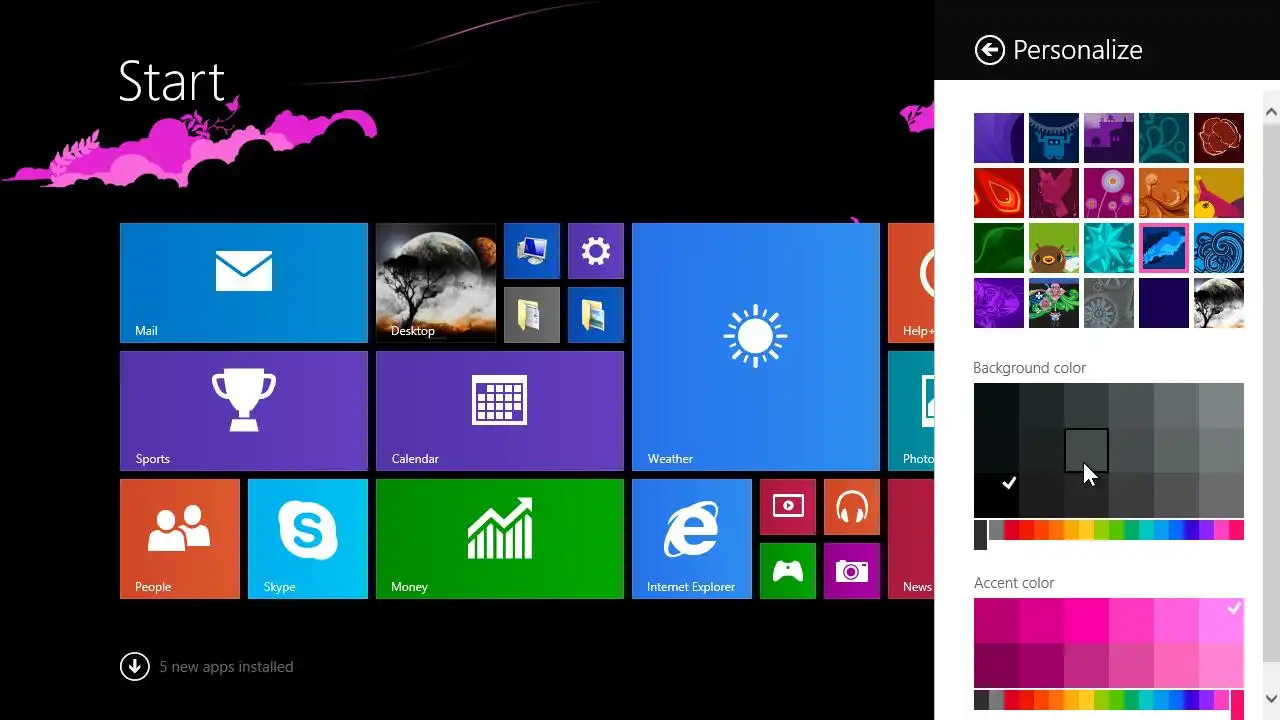Open the People tile
The height and width of the screenshot is (720, 1280).
point(180,539)
